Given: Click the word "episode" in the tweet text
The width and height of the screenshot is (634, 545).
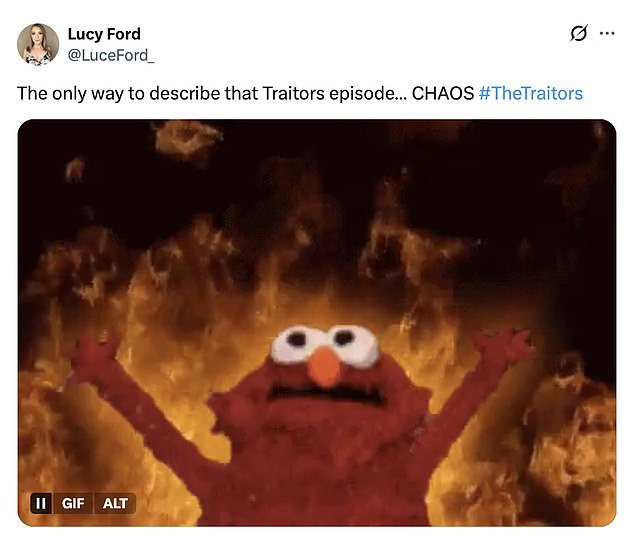Looking at the screenshot, I should click(x=363, y=94).
